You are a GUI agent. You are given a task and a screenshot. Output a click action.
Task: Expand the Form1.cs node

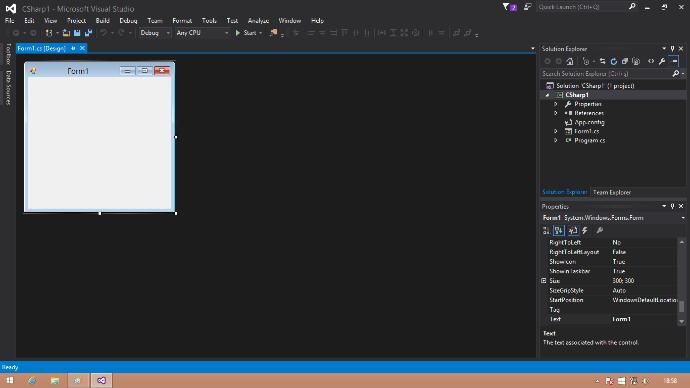click(x=556, y=131)
